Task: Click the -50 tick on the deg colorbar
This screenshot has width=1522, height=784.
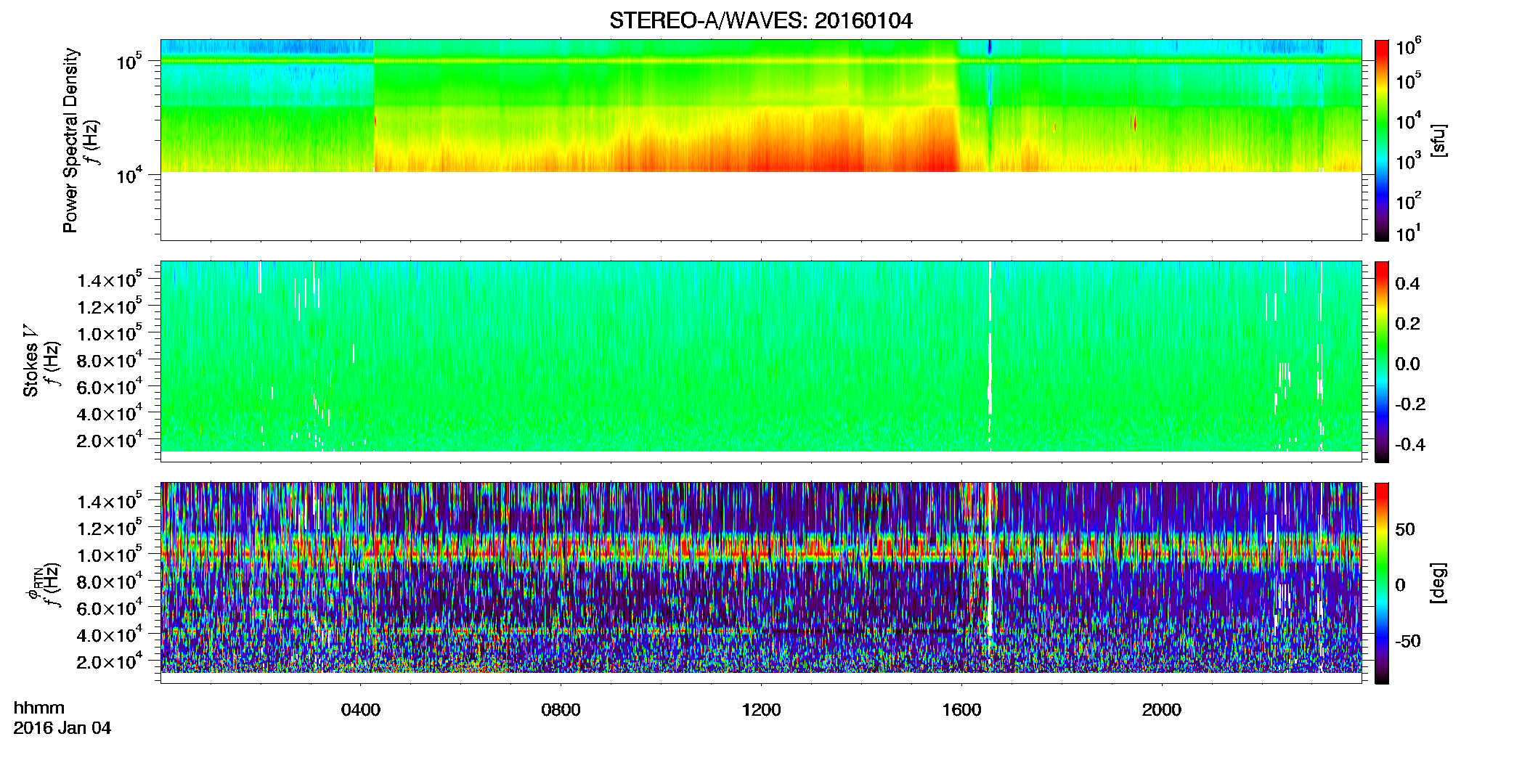Action: (x=1408, y=641)
